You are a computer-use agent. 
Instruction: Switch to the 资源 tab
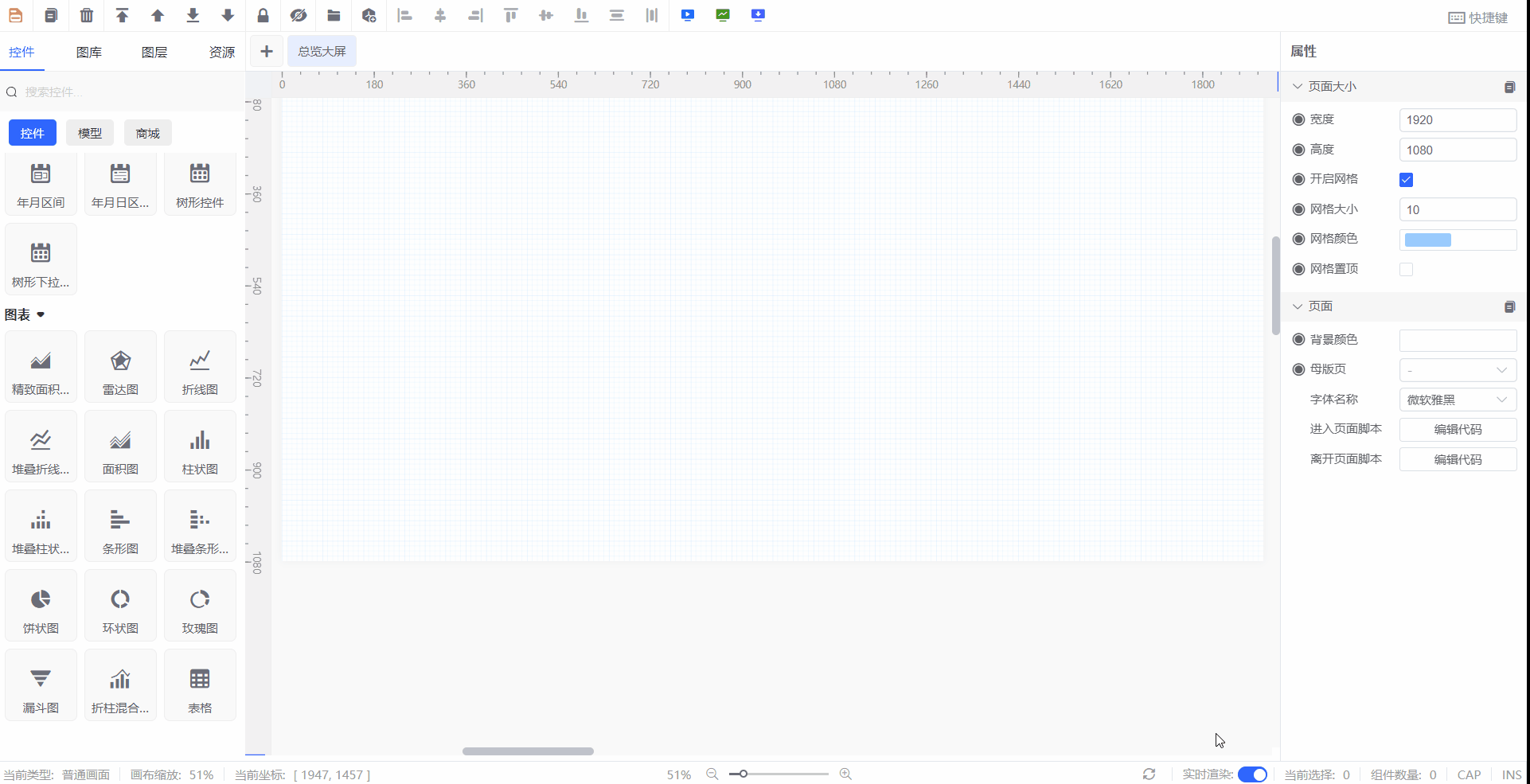(222, 52)
